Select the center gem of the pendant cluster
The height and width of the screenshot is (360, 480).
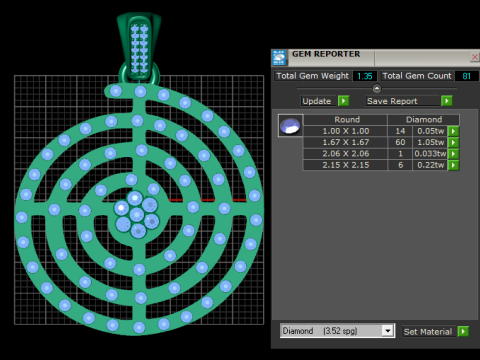click(x=137, y=214)
